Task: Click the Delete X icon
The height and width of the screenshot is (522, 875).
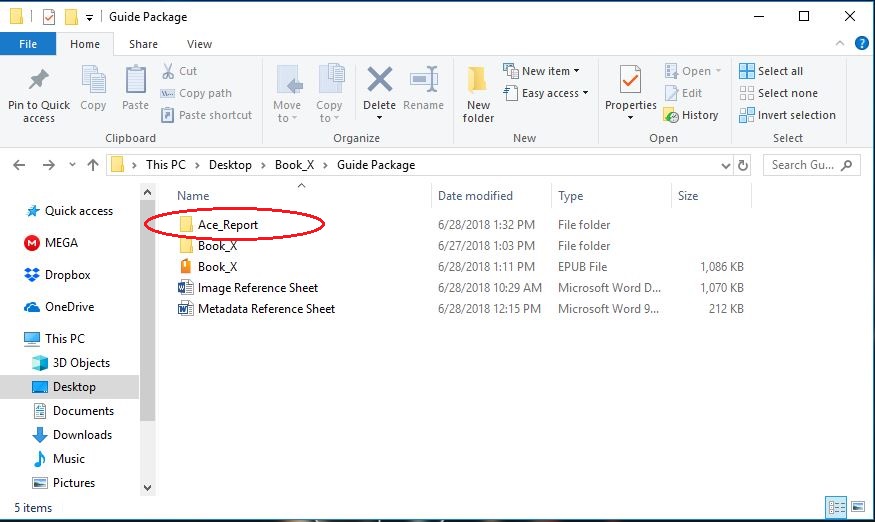Action: click(x=379, y=80)
